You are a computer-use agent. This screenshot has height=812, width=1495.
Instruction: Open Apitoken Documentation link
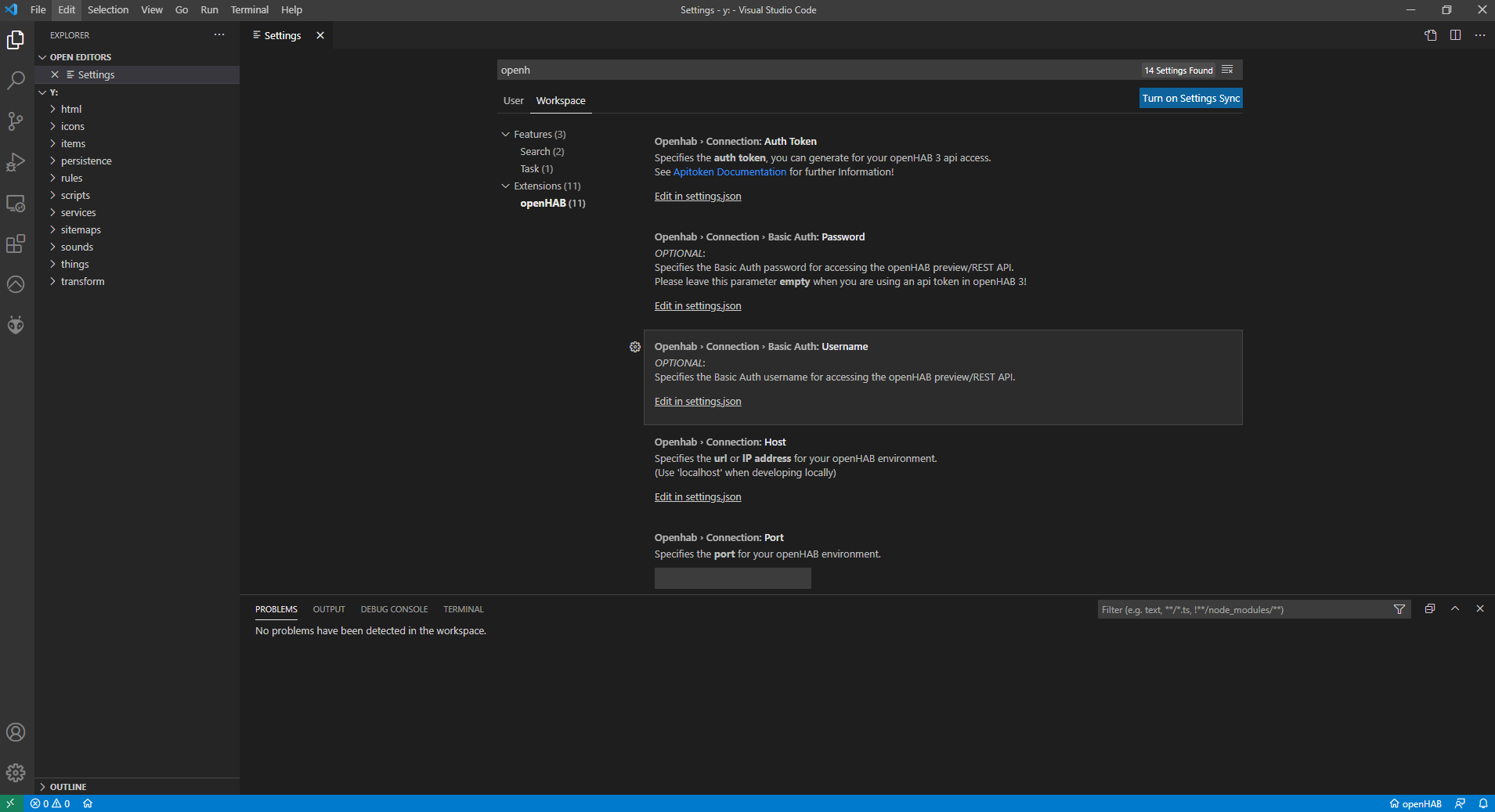click(730, 172)
